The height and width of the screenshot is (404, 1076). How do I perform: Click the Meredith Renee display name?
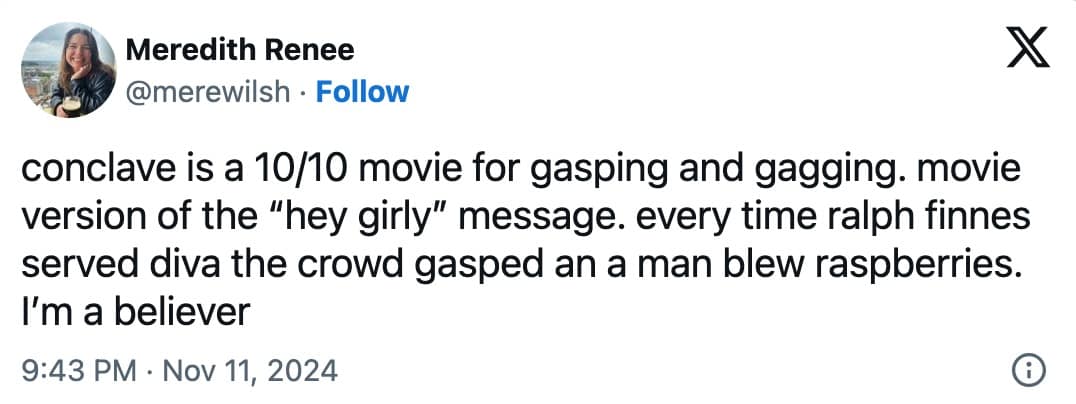point(240,50)
